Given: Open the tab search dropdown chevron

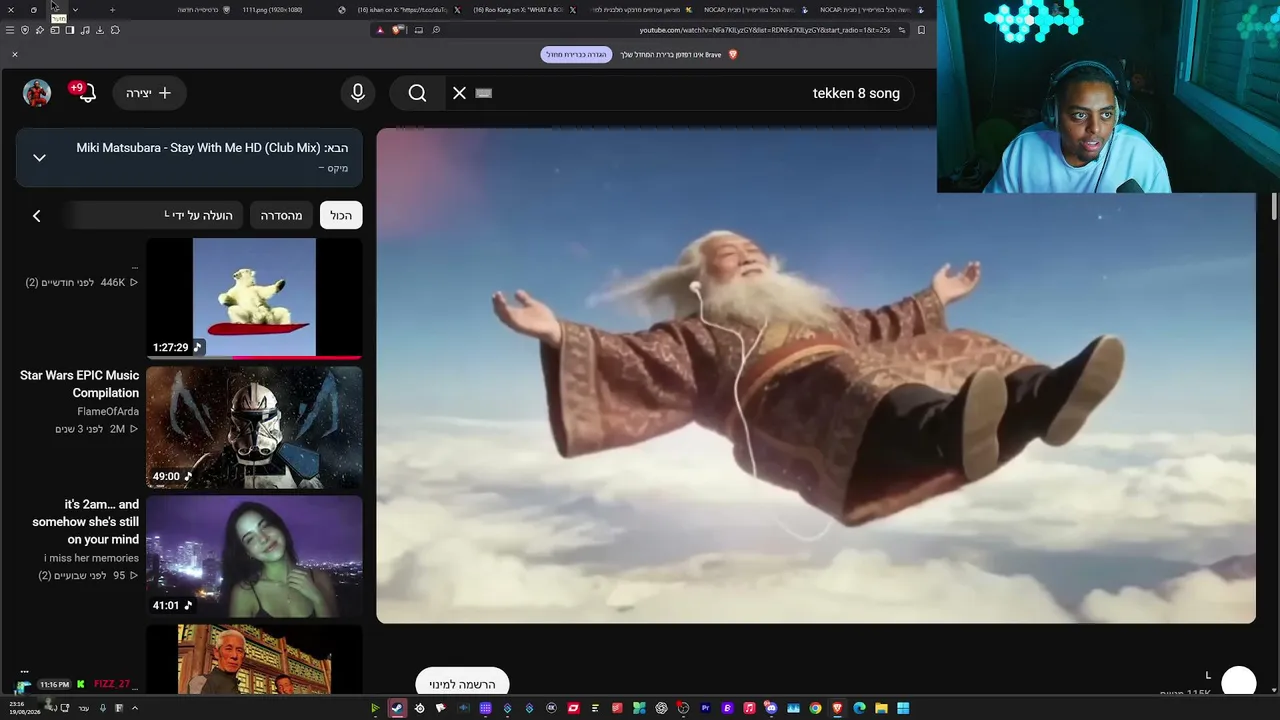Looking at the screenshot, I should coord(75,10).
